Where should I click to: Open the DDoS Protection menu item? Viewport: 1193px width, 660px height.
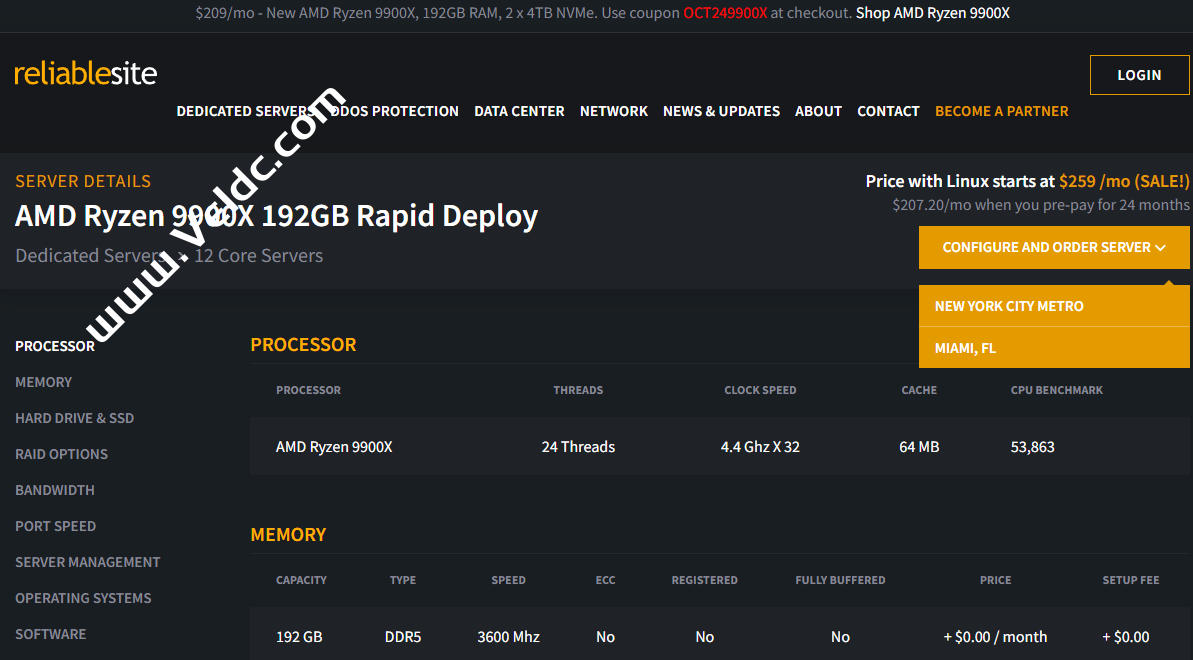pyautogui.click(x=395, y=111)
